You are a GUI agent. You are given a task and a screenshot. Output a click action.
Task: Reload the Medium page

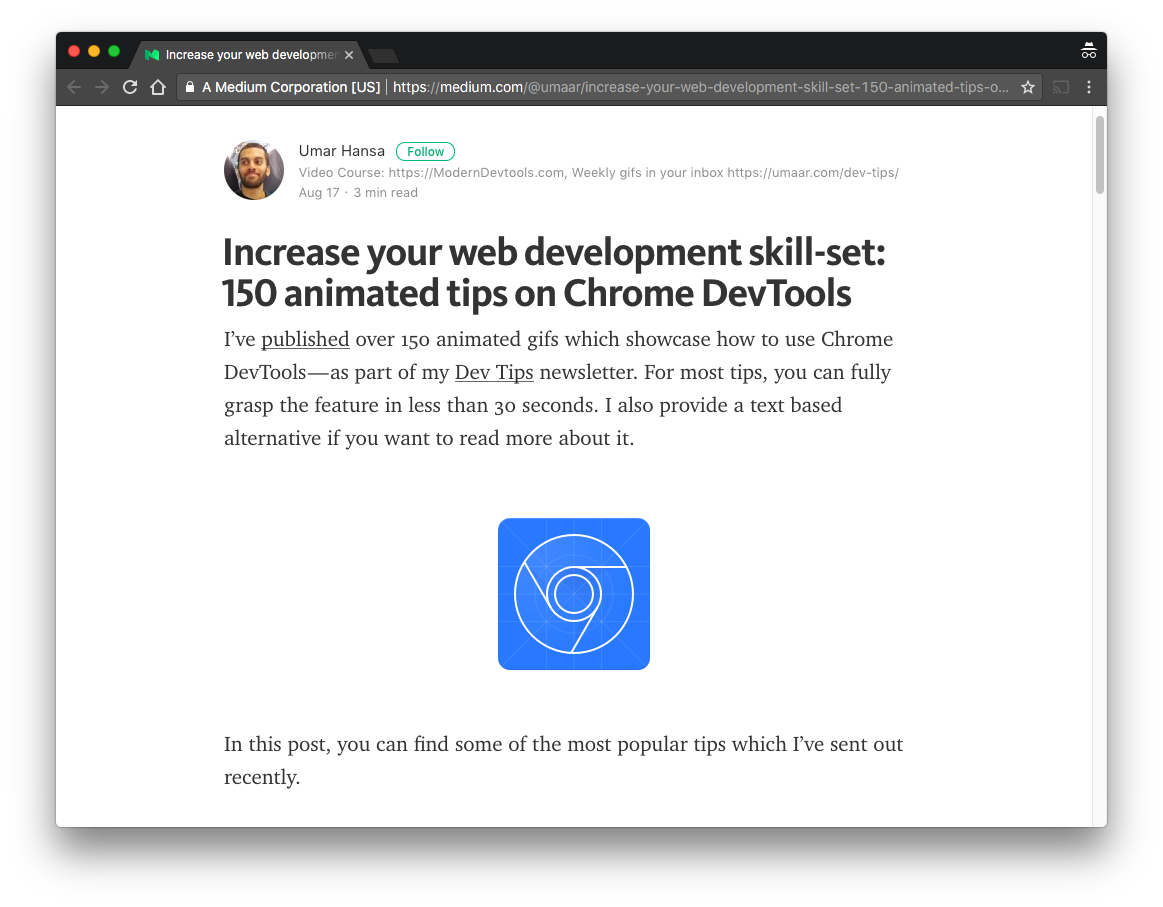pyautogui.click(x=130, y=88)
